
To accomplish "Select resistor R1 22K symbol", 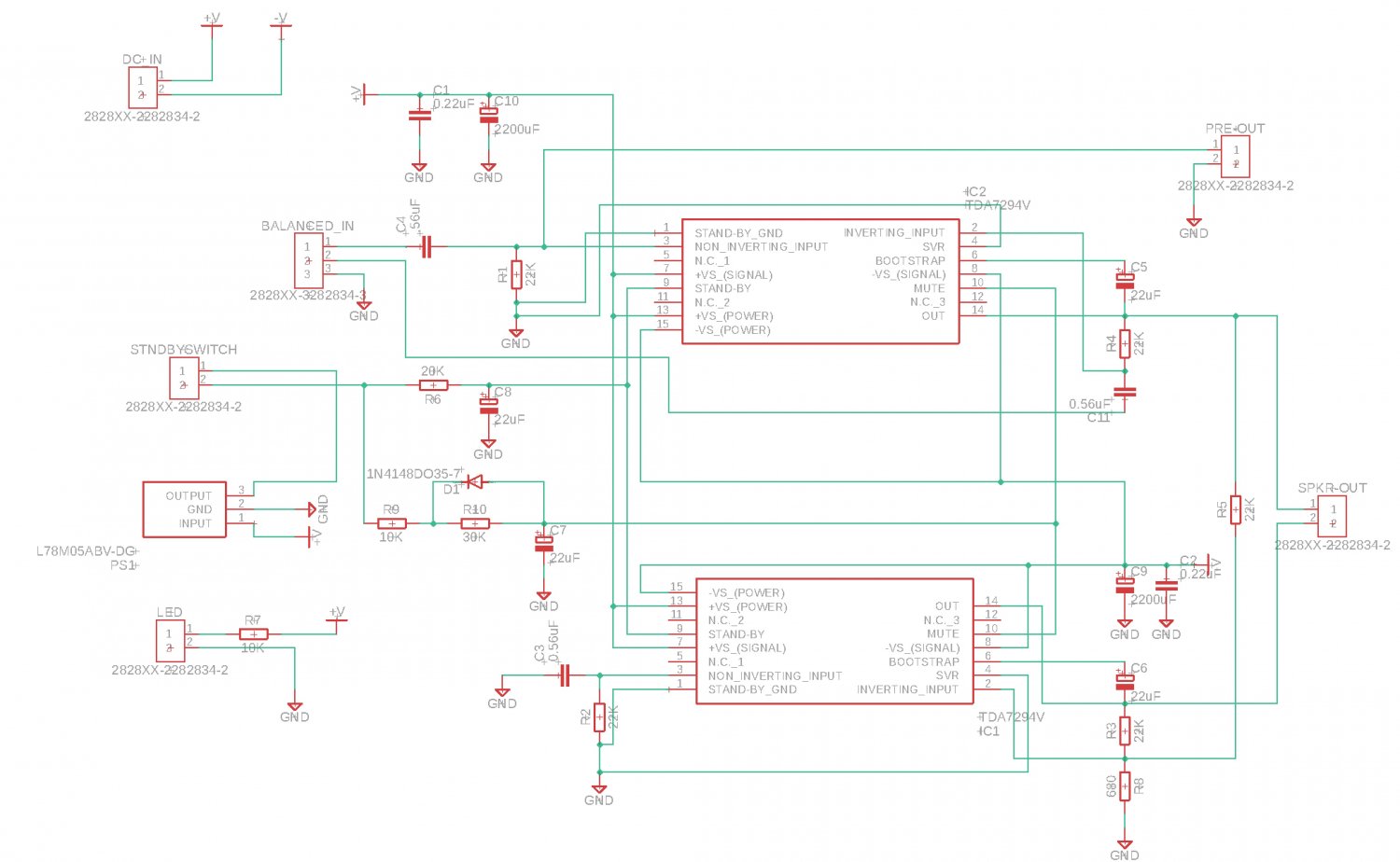I will pyautogui.click(x=516, y=274).
